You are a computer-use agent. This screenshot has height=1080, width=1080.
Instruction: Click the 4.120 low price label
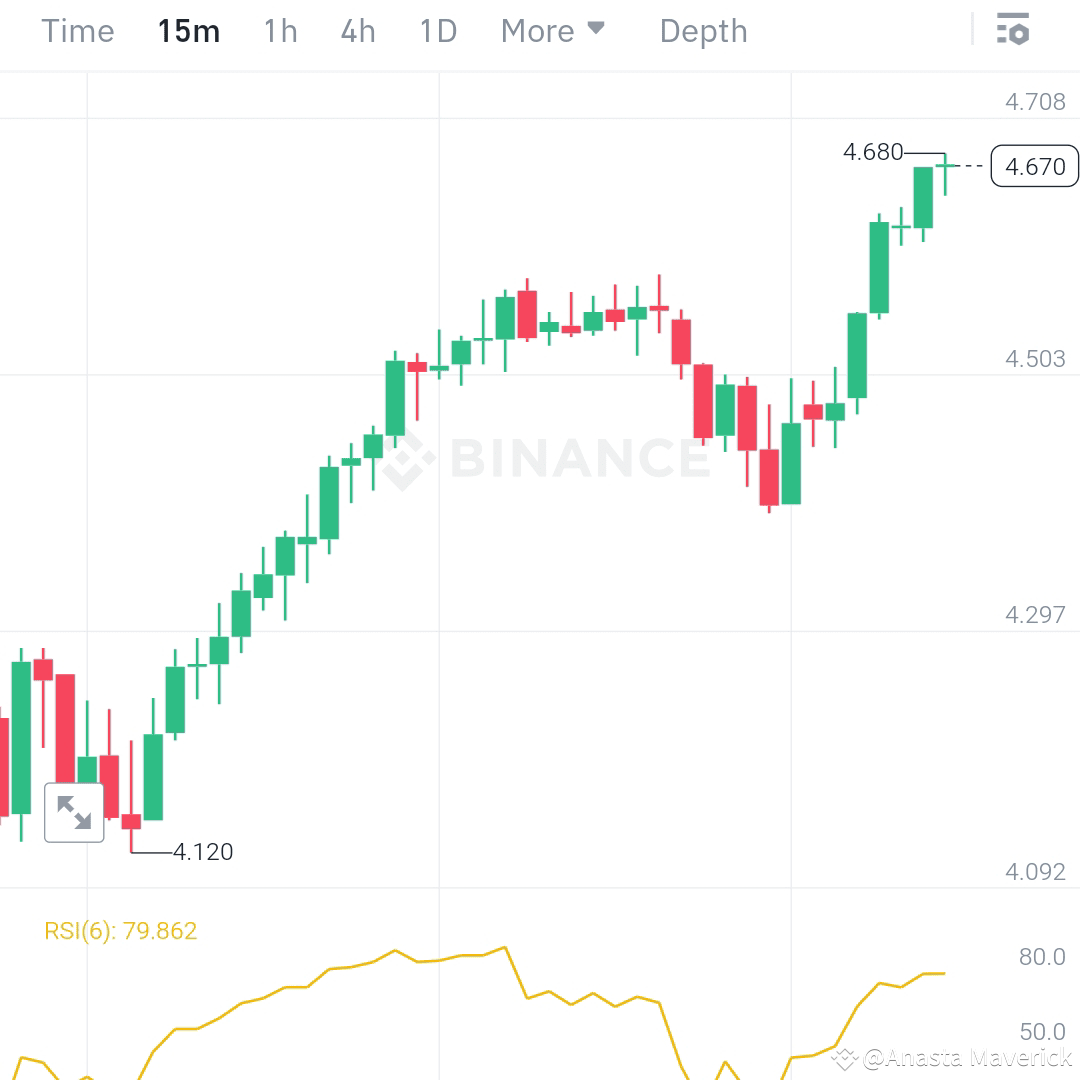click(201, 852)
